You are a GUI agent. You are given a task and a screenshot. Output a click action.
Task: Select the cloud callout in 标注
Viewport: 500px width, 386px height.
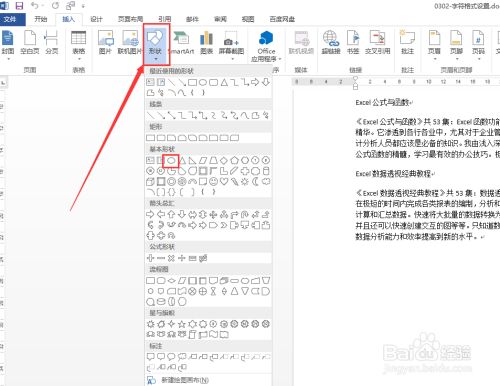tap(182, 357)
